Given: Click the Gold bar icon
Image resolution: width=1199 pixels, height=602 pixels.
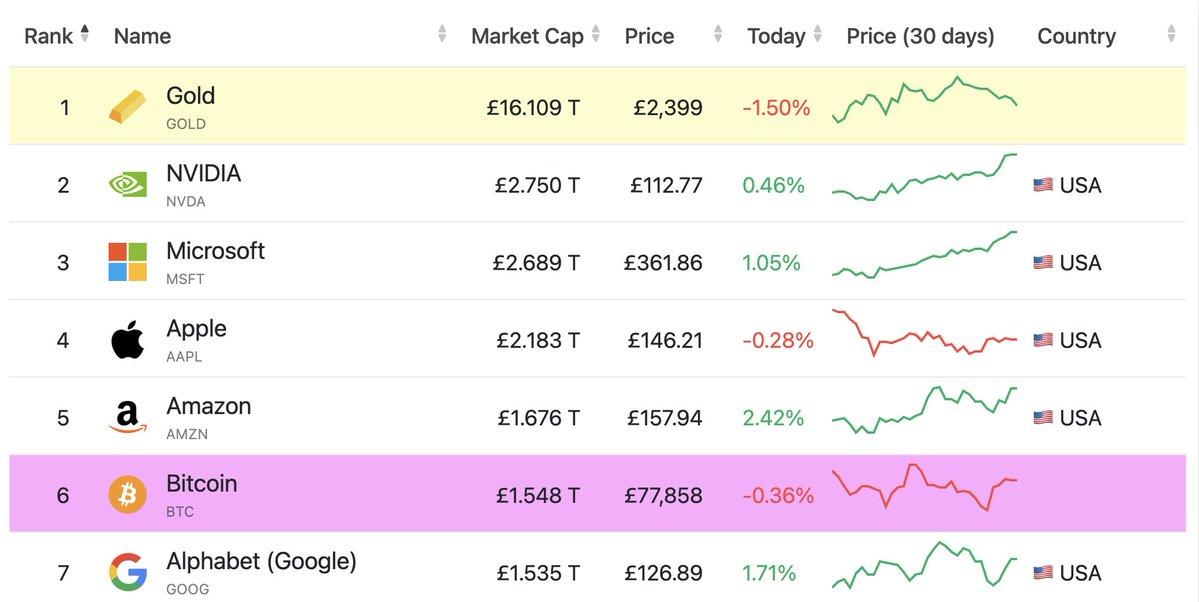Looking at the screenshot, I should pyautogui.click(x=127, y=107).
